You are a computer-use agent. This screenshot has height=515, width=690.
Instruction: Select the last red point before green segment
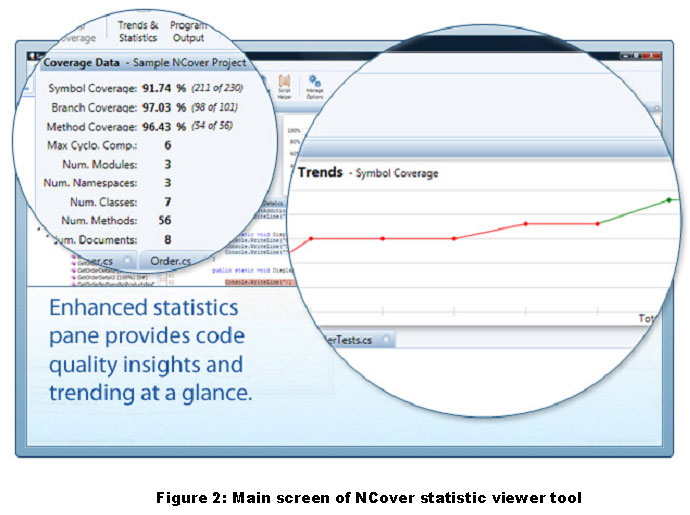(598, 223)
